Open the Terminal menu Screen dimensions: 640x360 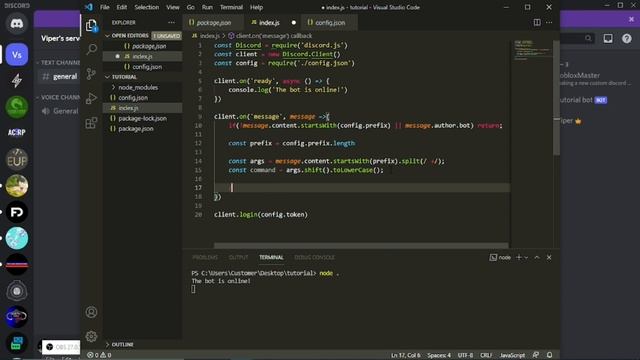(x=231, y=7)
